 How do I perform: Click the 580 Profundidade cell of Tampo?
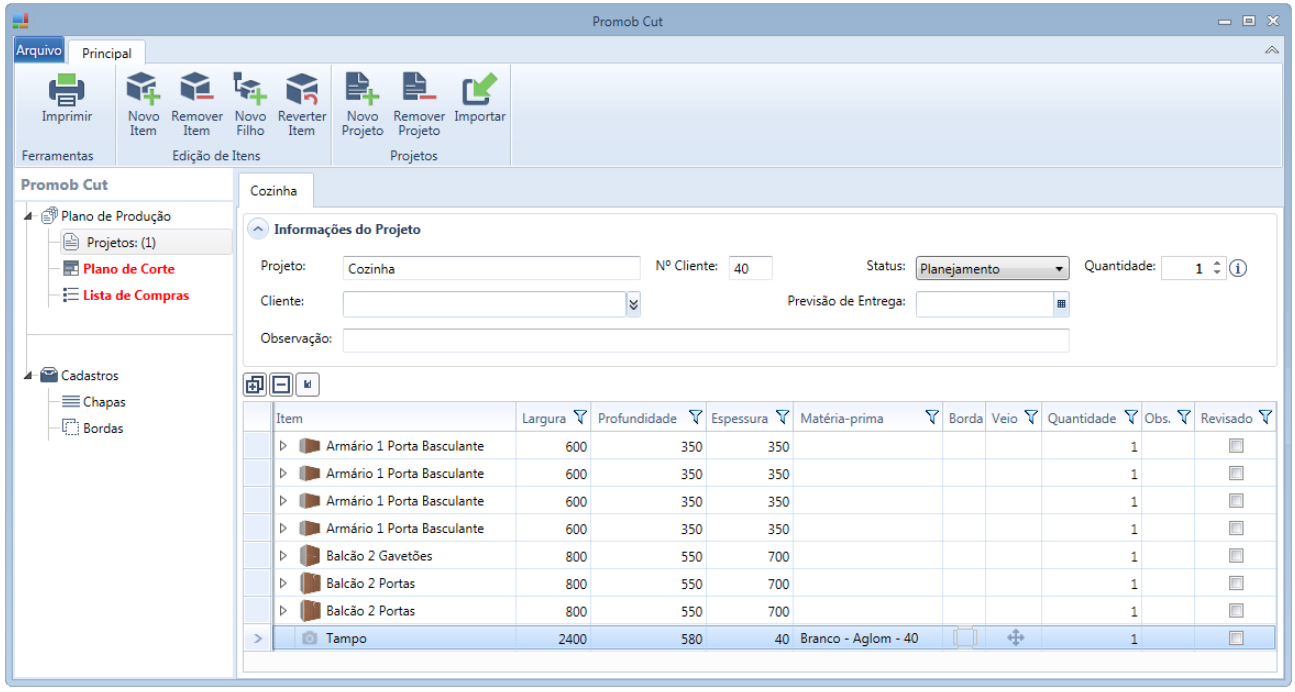click(x=649, y=638)
